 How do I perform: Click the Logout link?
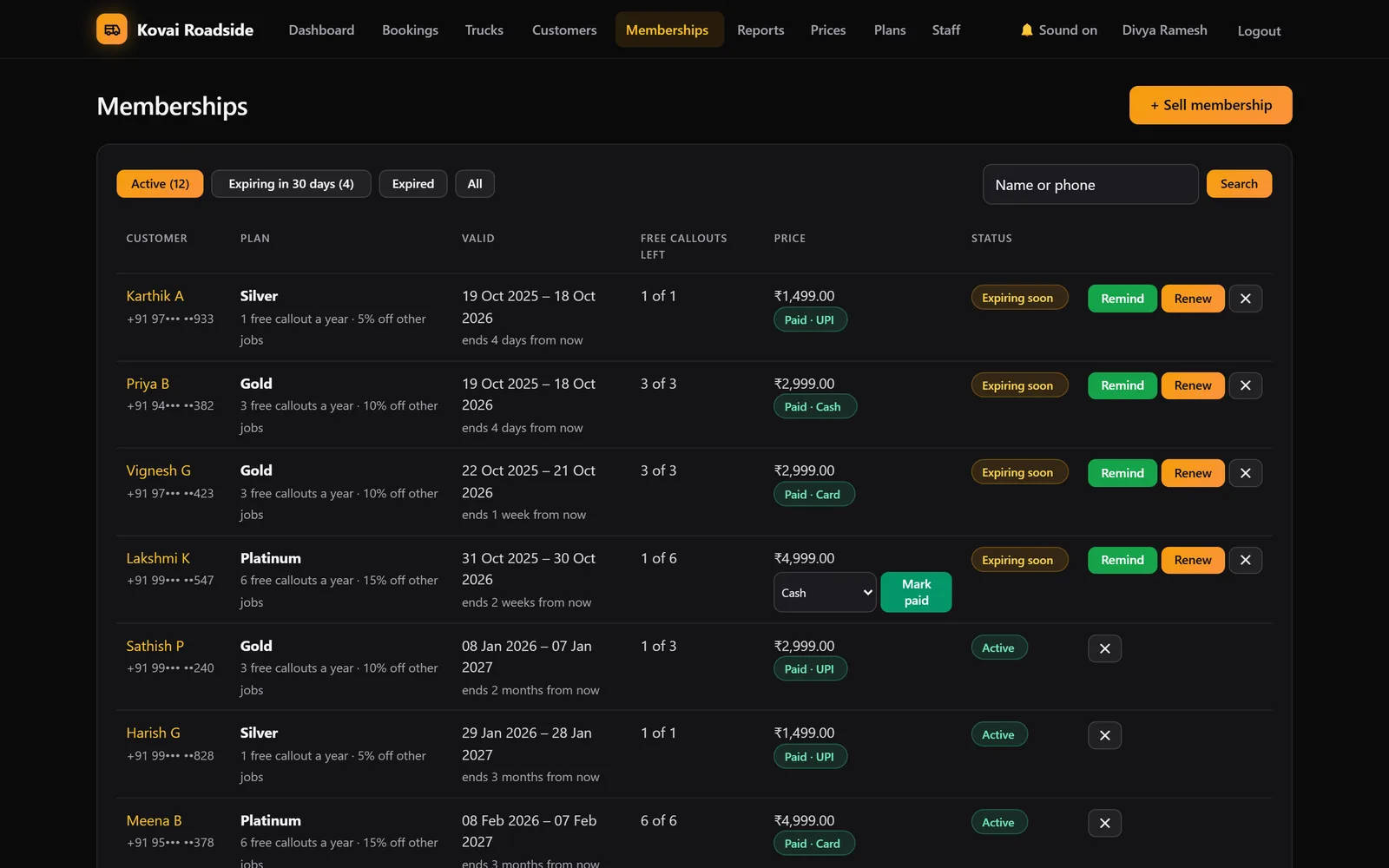tap(1259, 31)
